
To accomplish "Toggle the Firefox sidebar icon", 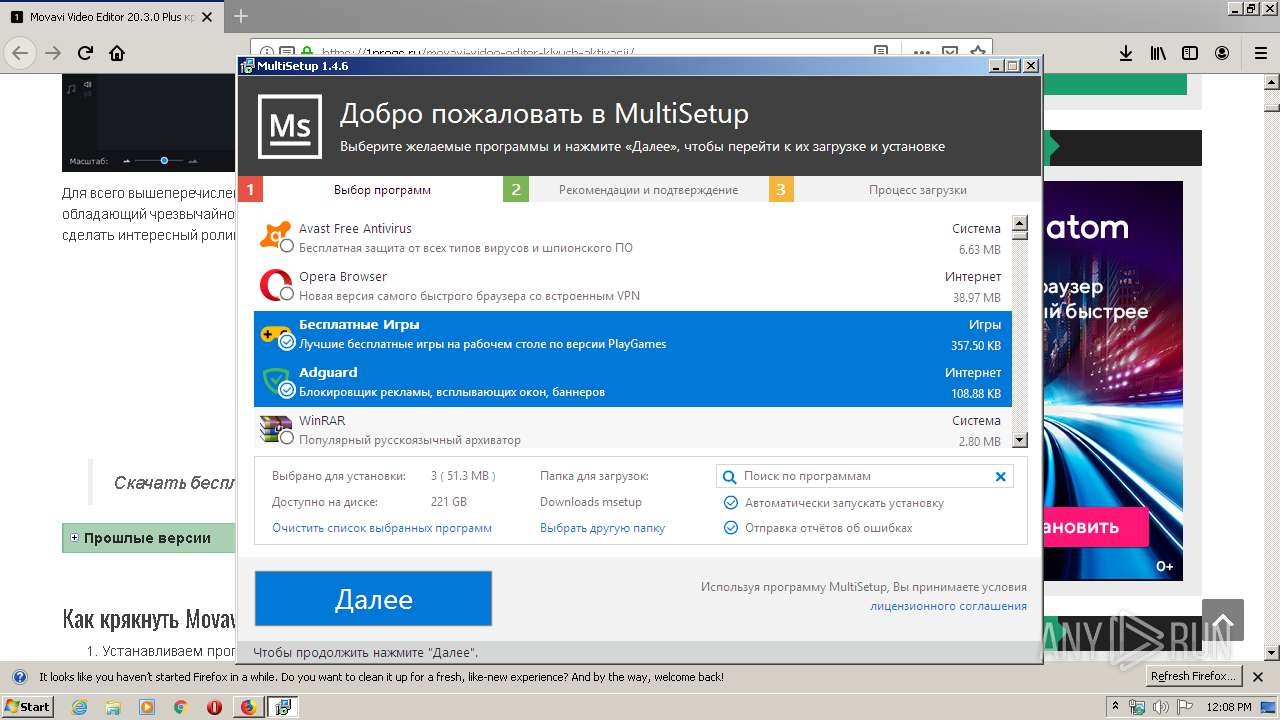I will click(1190, 53).
